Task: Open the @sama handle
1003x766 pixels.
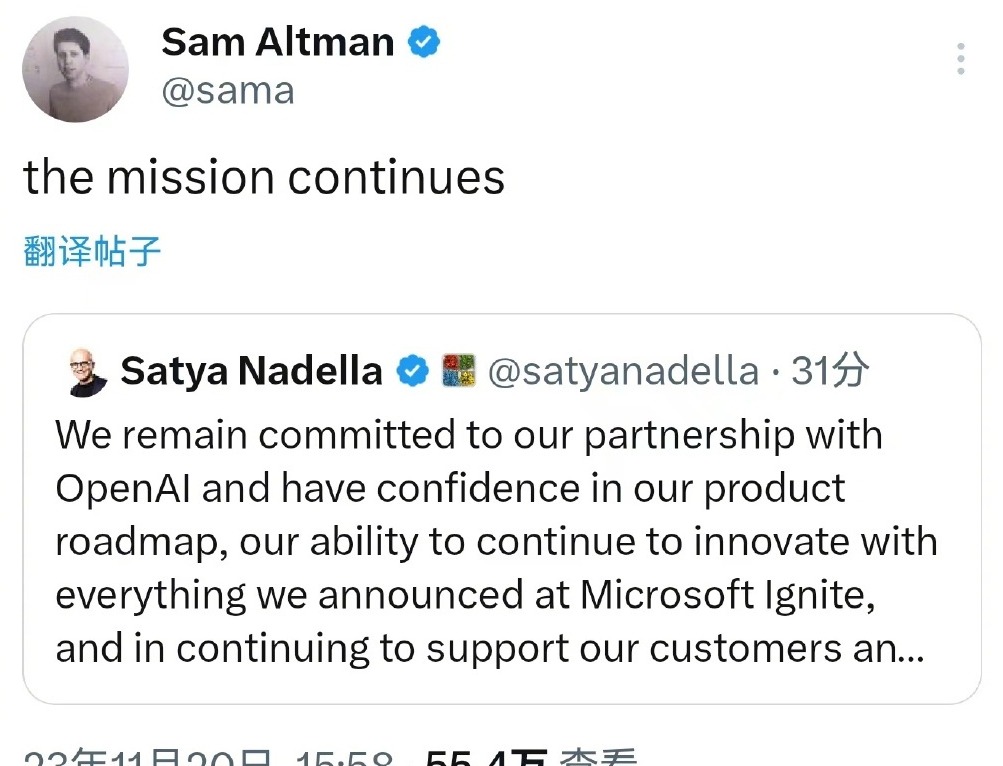Action: (228, 91)
